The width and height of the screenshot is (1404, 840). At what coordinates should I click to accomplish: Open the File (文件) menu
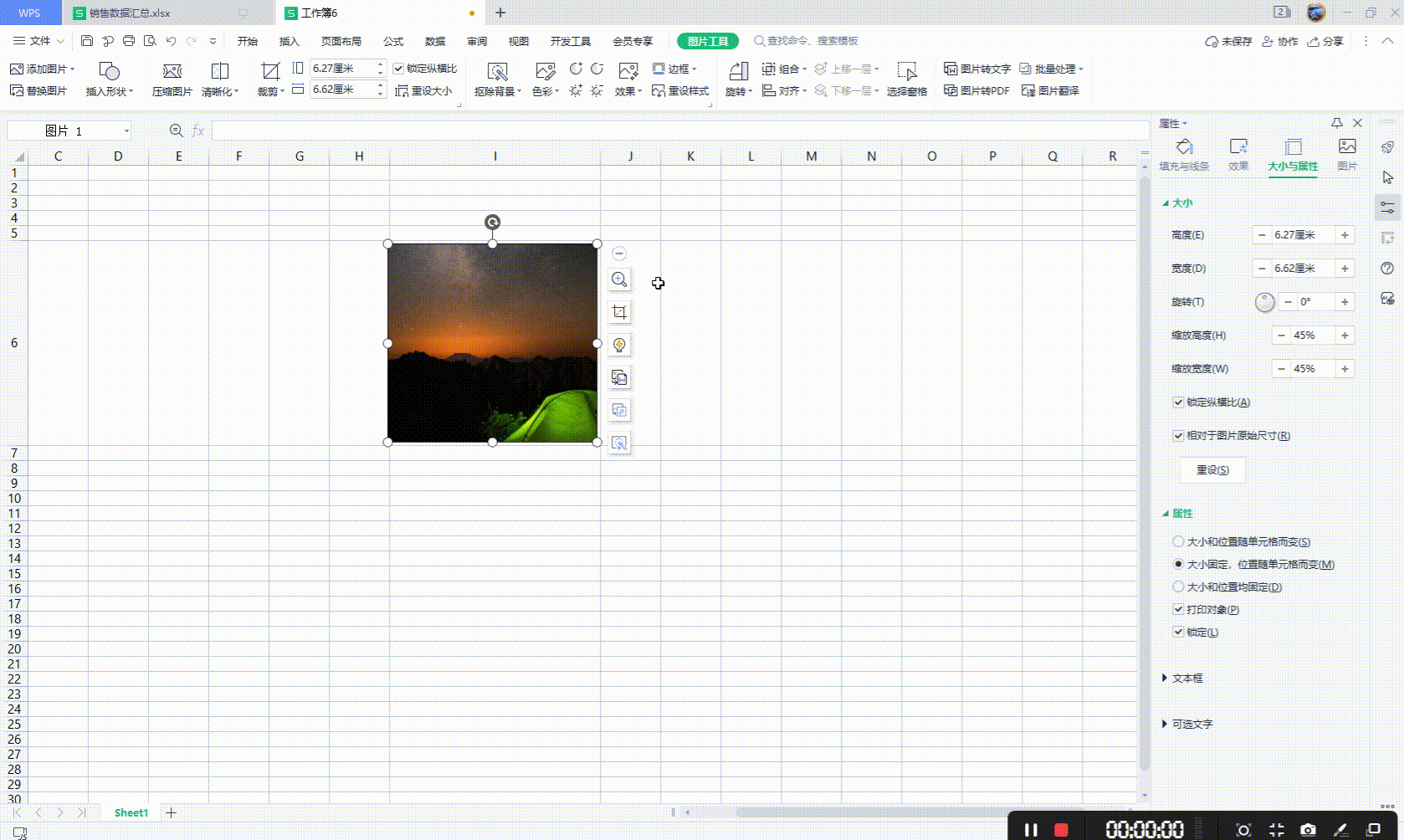38,41
